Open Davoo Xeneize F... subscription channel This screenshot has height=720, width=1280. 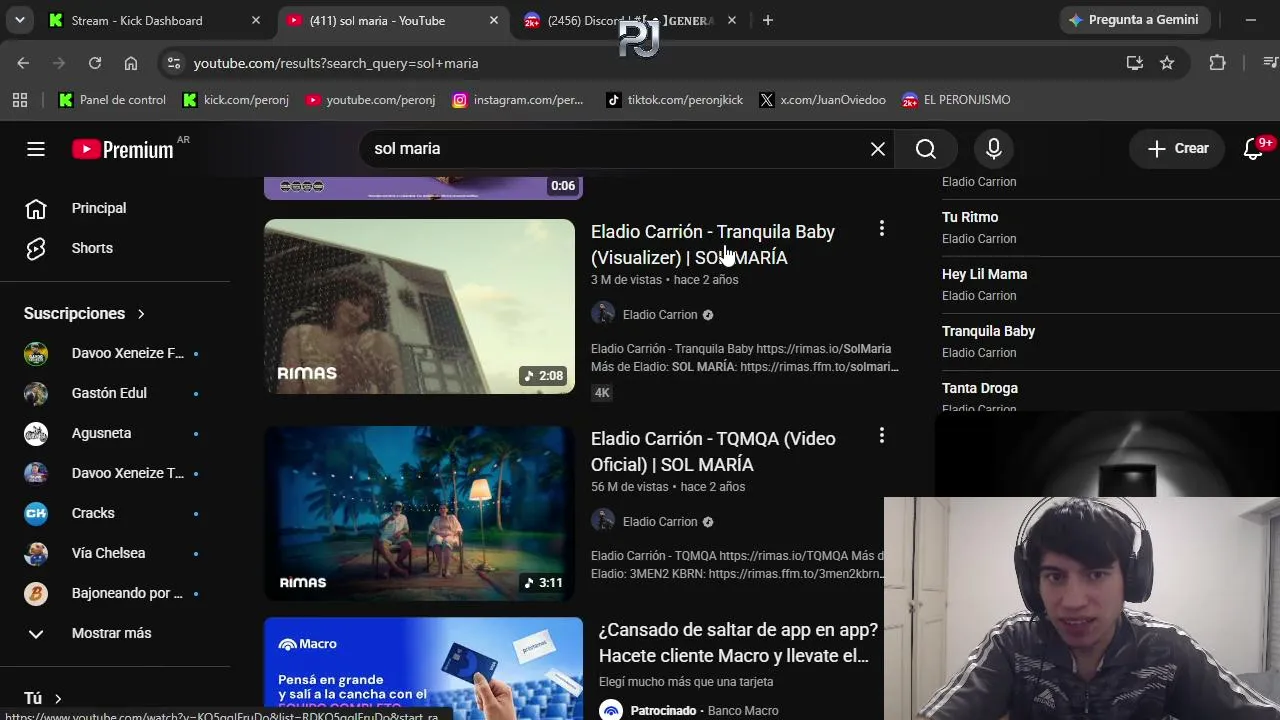coord(115,353)
